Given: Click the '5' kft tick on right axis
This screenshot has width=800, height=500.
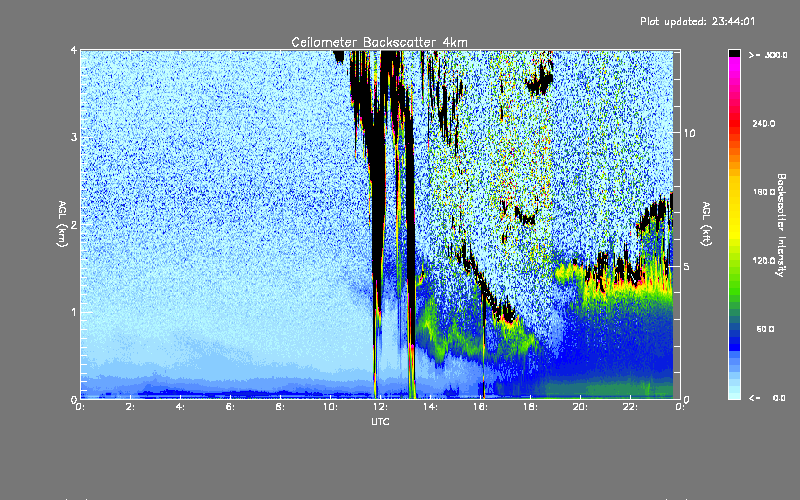Looking at the screenshot, I should 687,266.
